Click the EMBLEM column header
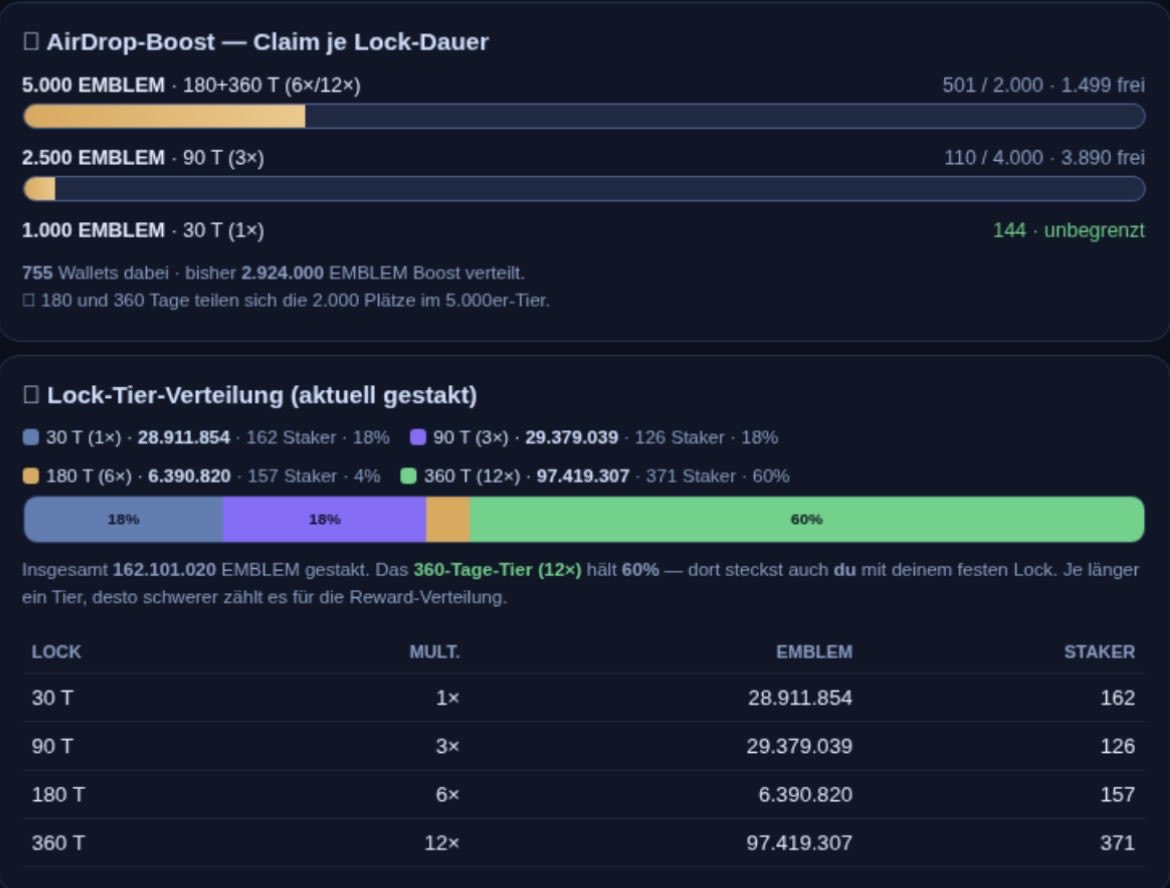The width and height of the screenshot is (1170, 888). pyautogui.click(x=814, y=651)
